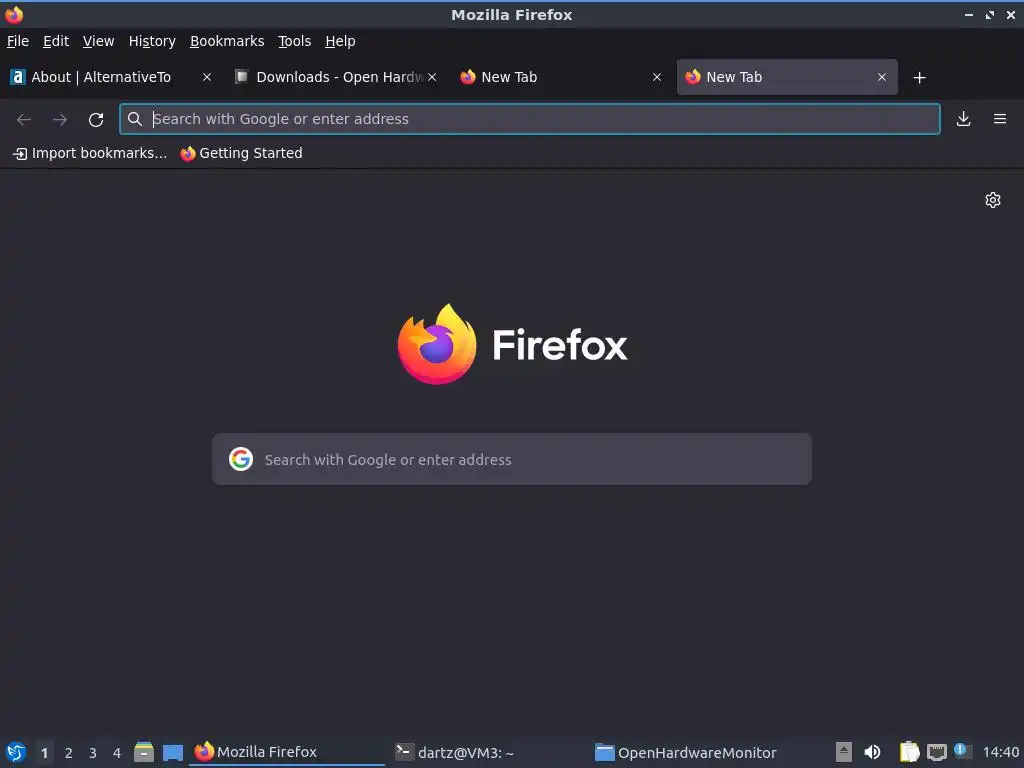Open the Edit menu
The width and height of the screenshot is (1024, 768).
56,41
